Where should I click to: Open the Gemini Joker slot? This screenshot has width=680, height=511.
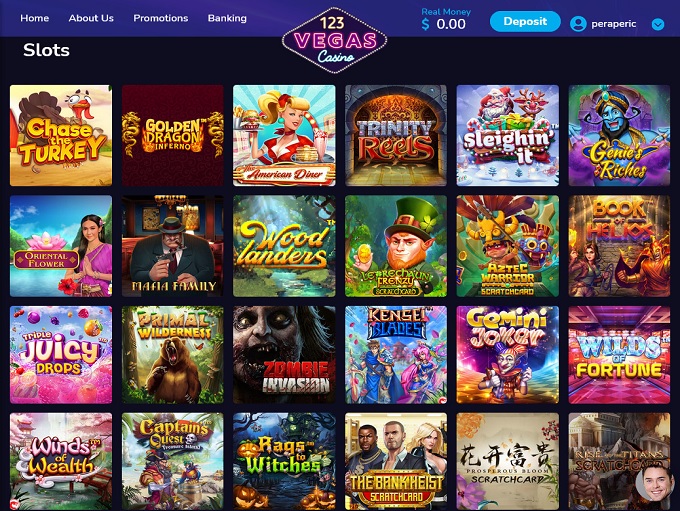pyautogui.click(x=507, y=355)
